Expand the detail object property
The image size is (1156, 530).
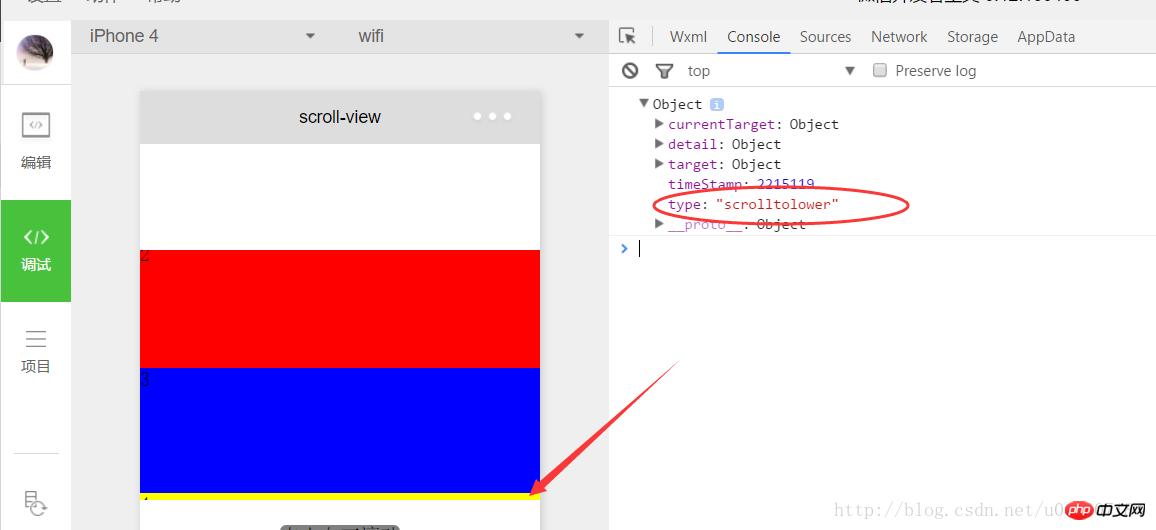point(659,144)
